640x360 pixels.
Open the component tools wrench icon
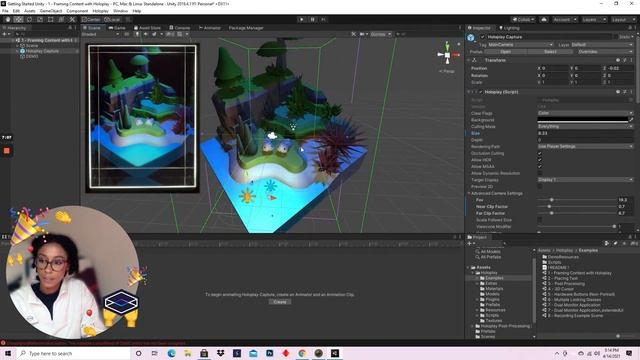click(353, 34)
